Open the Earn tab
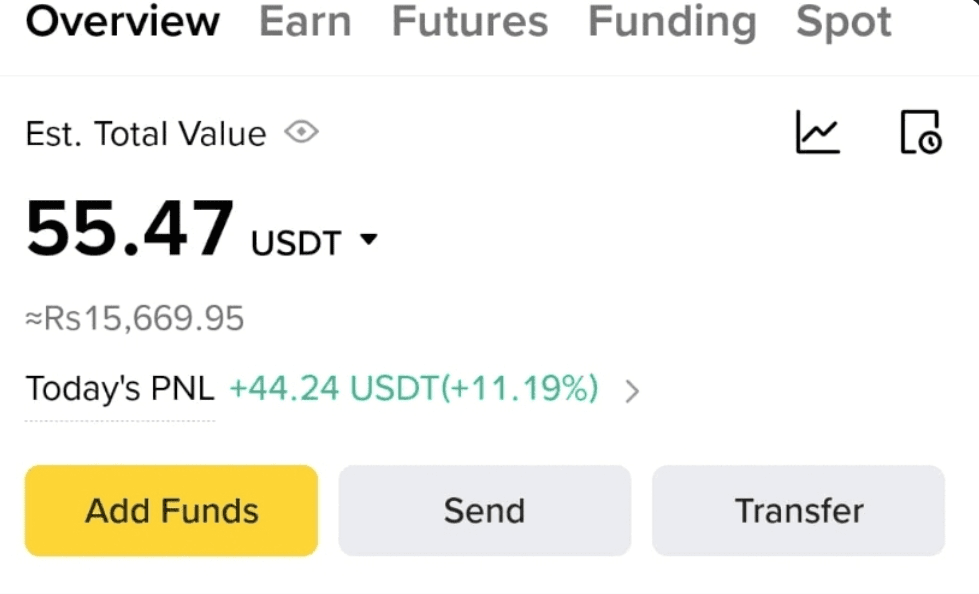979x594 pixels. point(305,22)
